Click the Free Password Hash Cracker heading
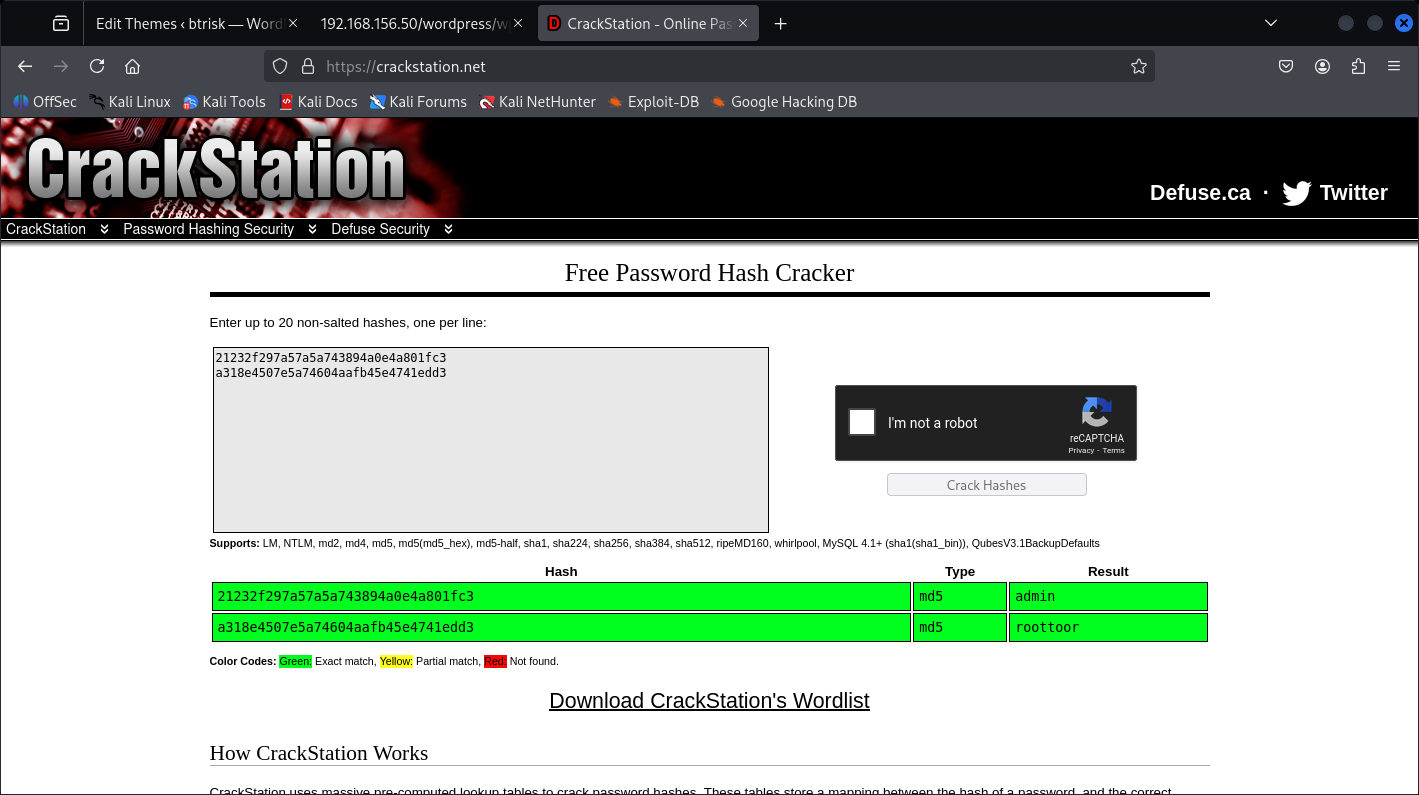This screenshot has height=795, width=1419. tap(709, 273)
